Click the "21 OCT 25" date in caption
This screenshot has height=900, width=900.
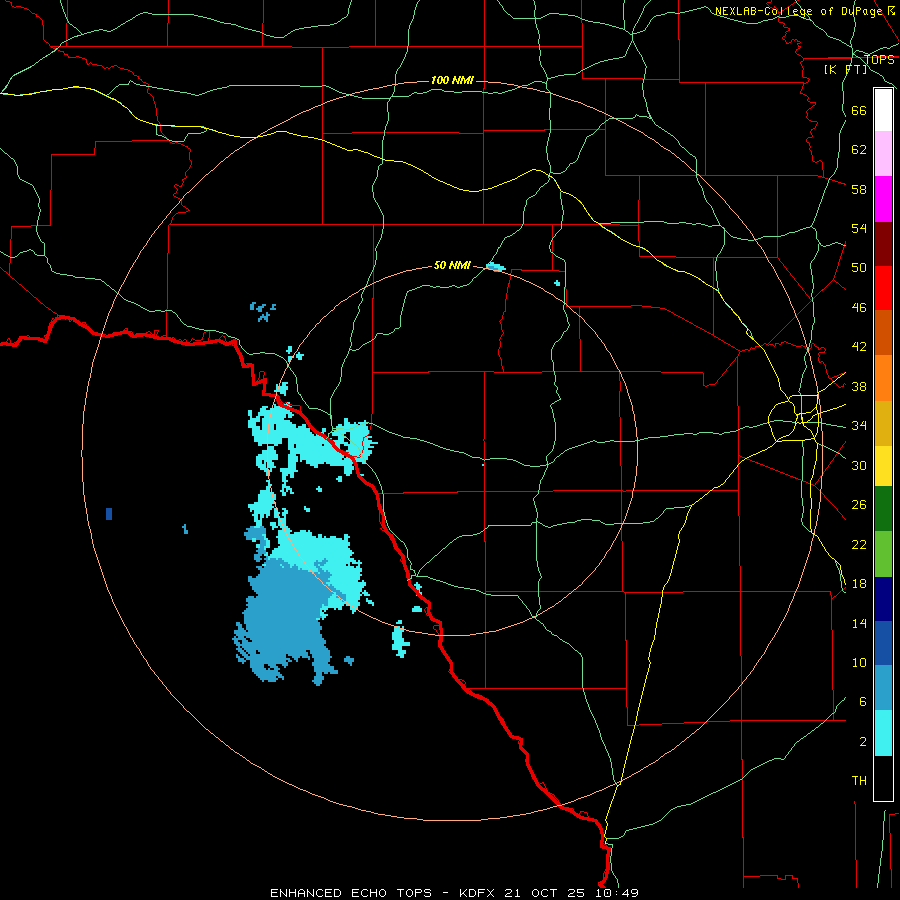click(x=545, y=893)
